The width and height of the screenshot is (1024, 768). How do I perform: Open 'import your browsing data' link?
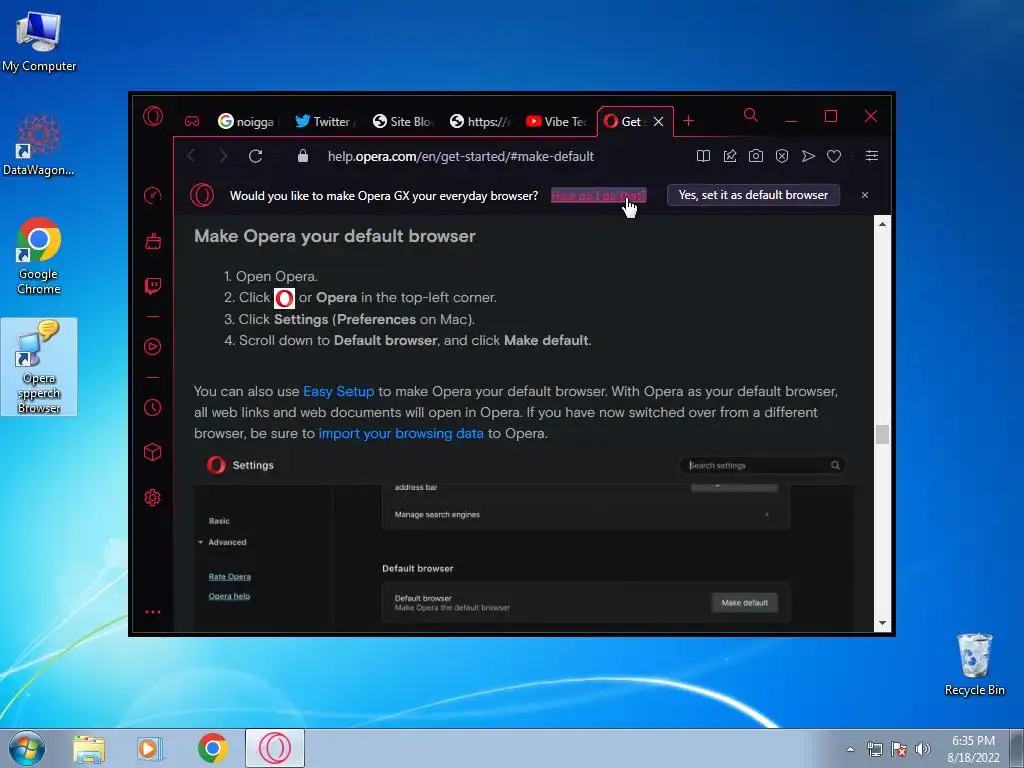pos(401,434)
